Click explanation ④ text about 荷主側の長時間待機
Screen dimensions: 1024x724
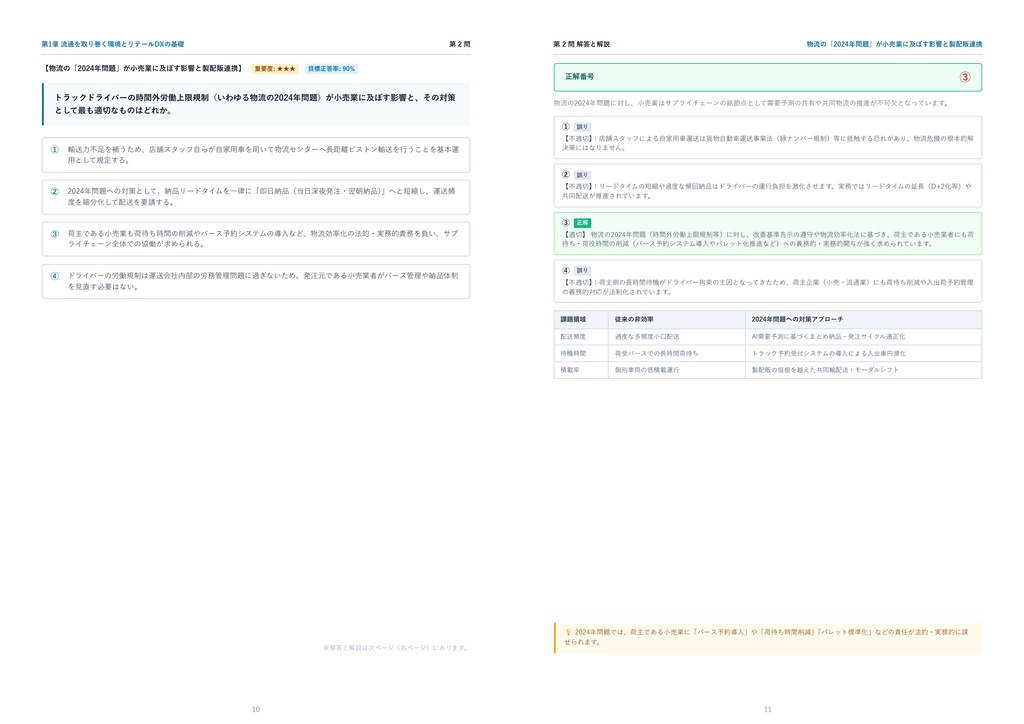(768, 287)
